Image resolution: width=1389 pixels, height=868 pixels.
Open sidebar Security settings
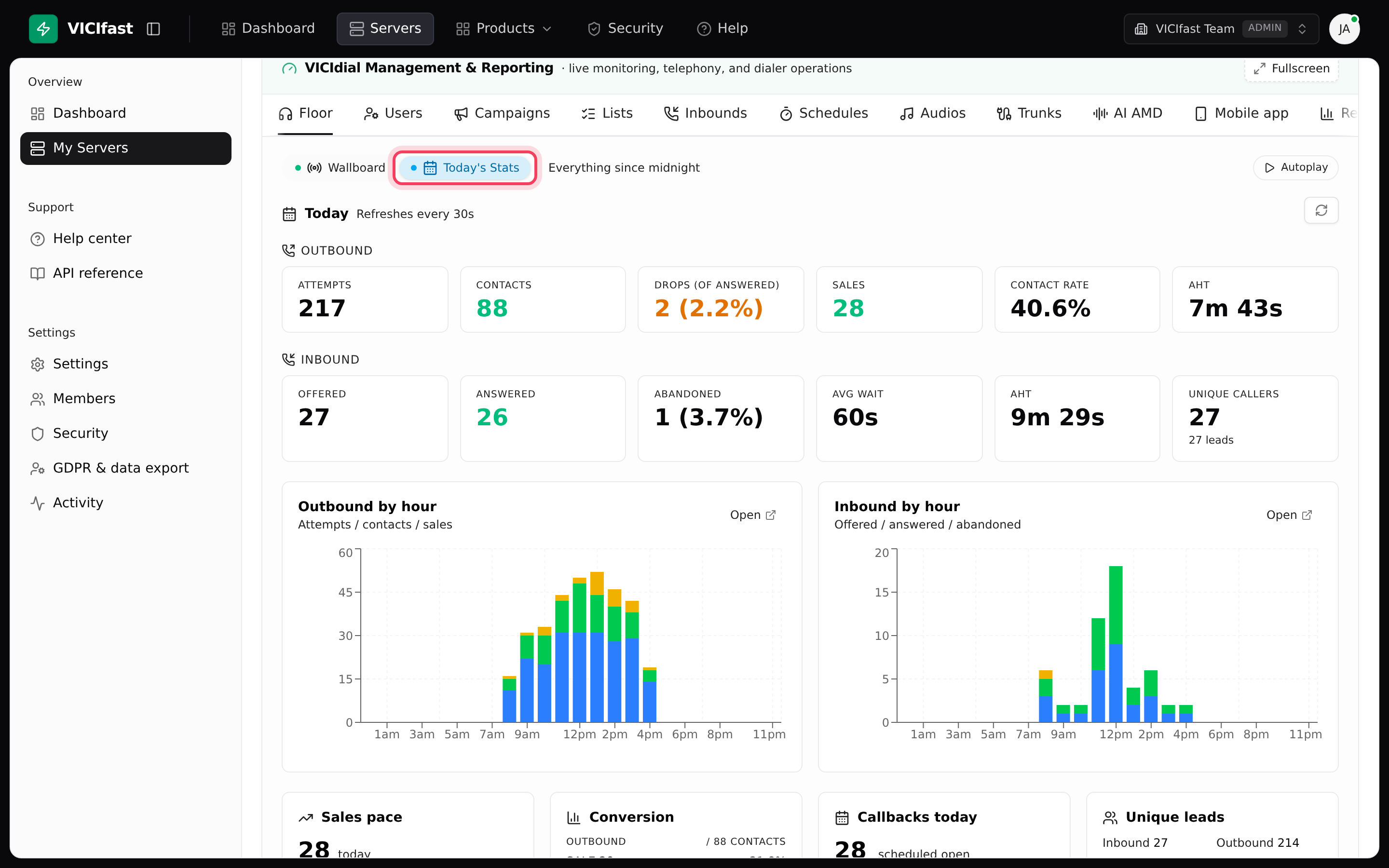(126, 434)
